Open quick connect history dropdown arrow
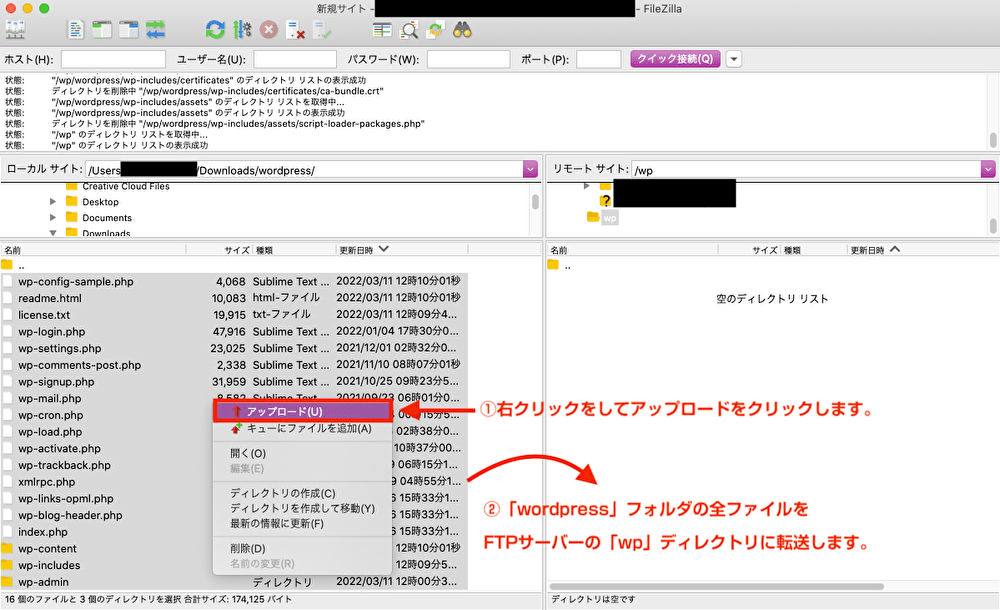The height and width of the screenshot is (610, 1000). [734, 59]
